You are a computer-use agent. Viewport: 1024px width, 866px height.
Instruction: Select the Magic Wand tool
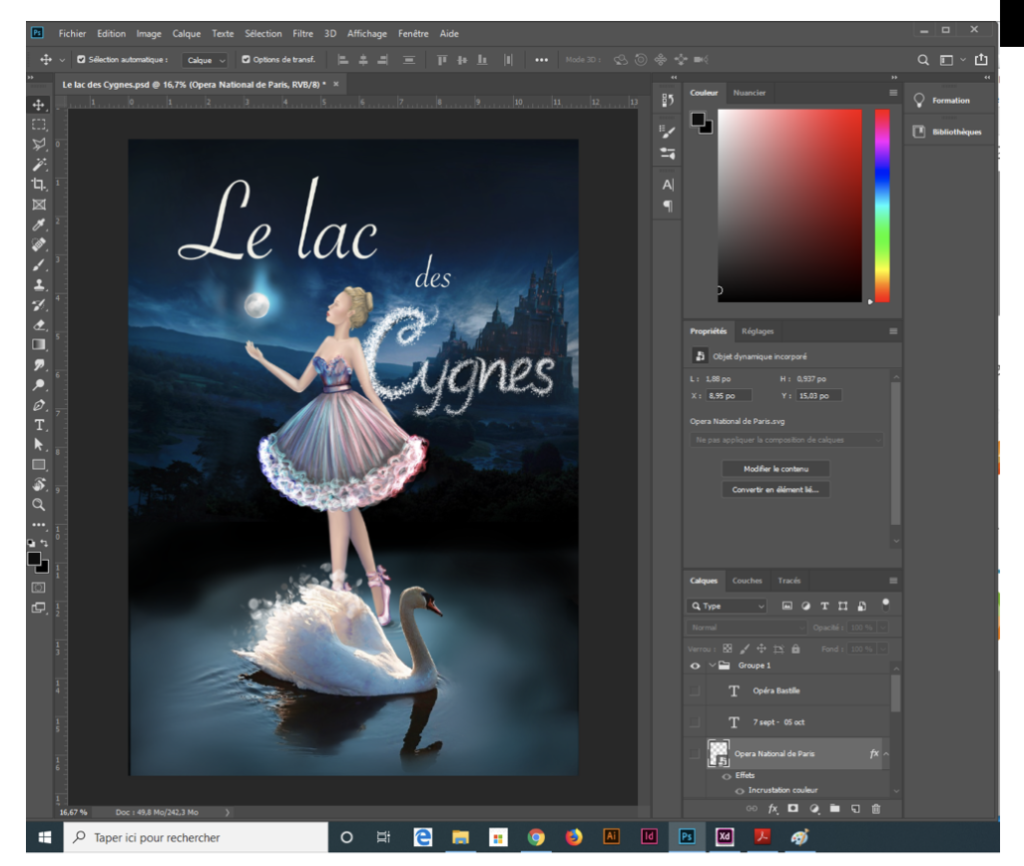click(39, 165)
